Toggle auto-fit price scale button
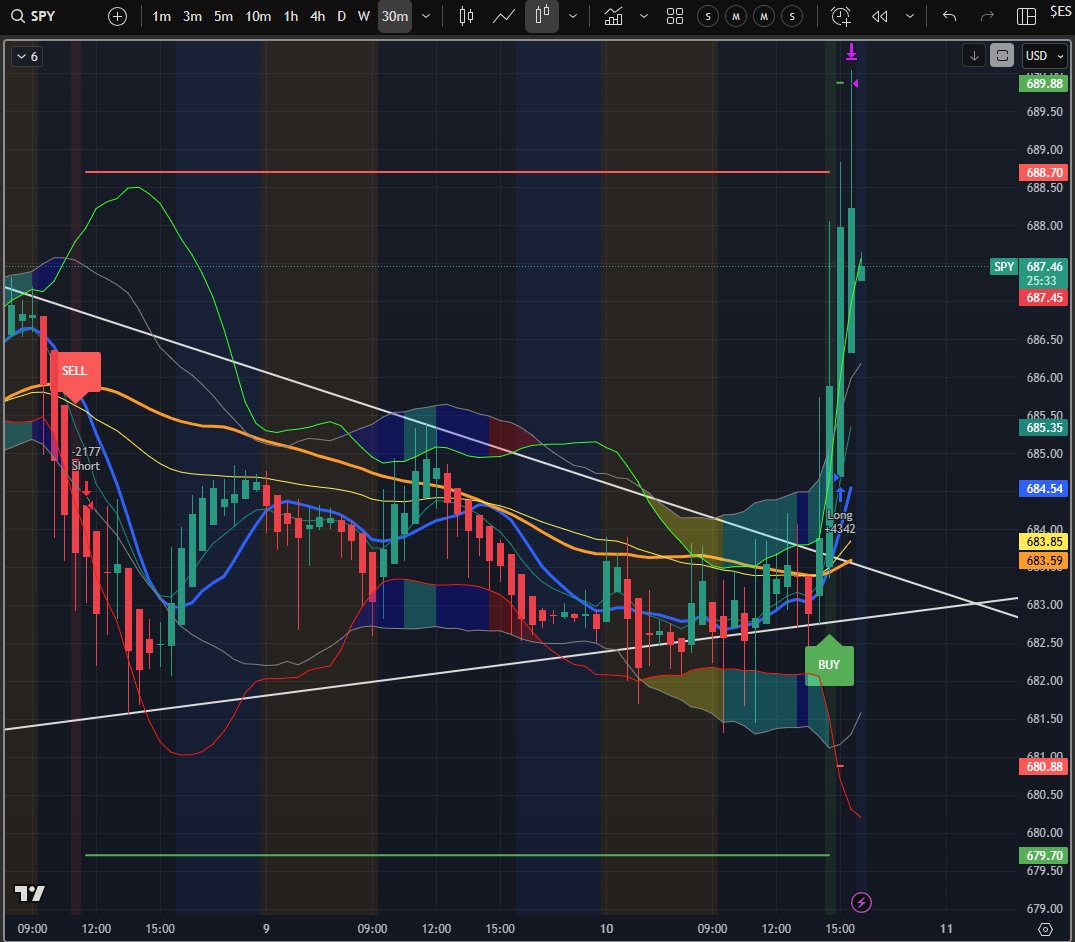Screen dimensions: 1075x942 pyautogui.click(x=1001, y=56)
